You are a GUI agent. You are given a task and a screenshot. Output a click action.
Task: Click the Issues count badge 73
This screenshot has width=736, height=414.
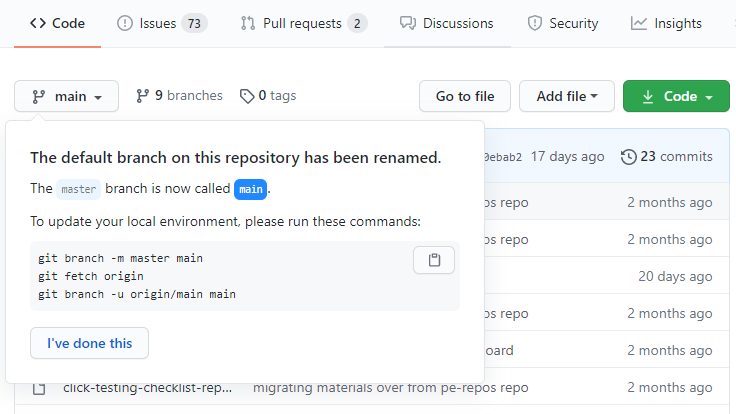[194, 23]
